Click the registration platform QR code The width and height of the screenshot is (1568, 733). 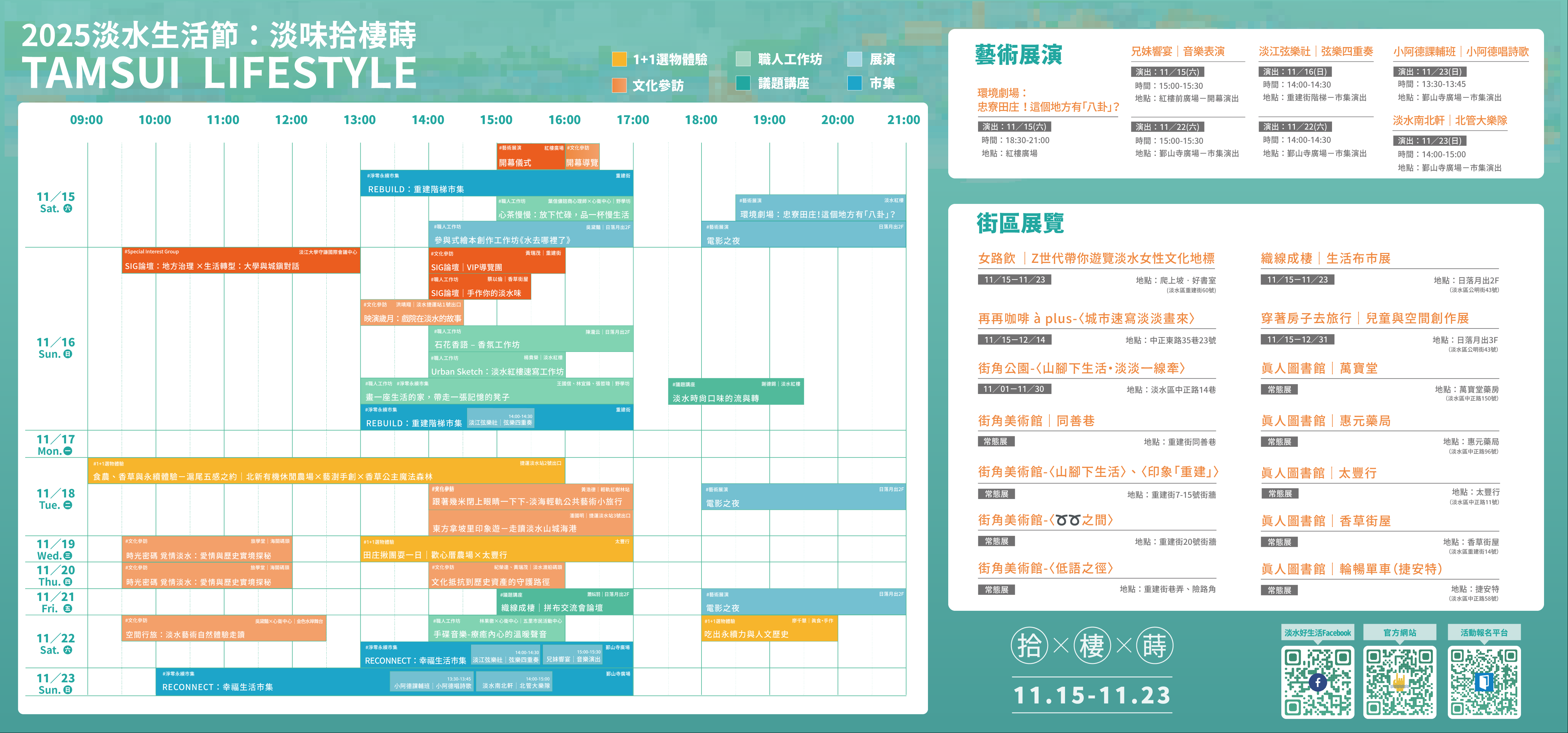(x=1484, y=682)
